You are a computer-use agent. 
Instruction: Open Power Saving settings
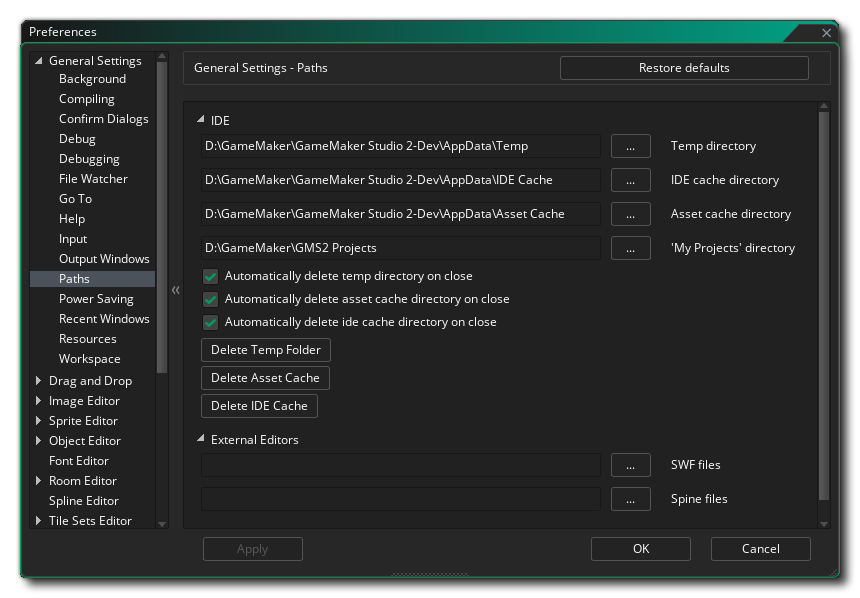[x=97, y=299]
